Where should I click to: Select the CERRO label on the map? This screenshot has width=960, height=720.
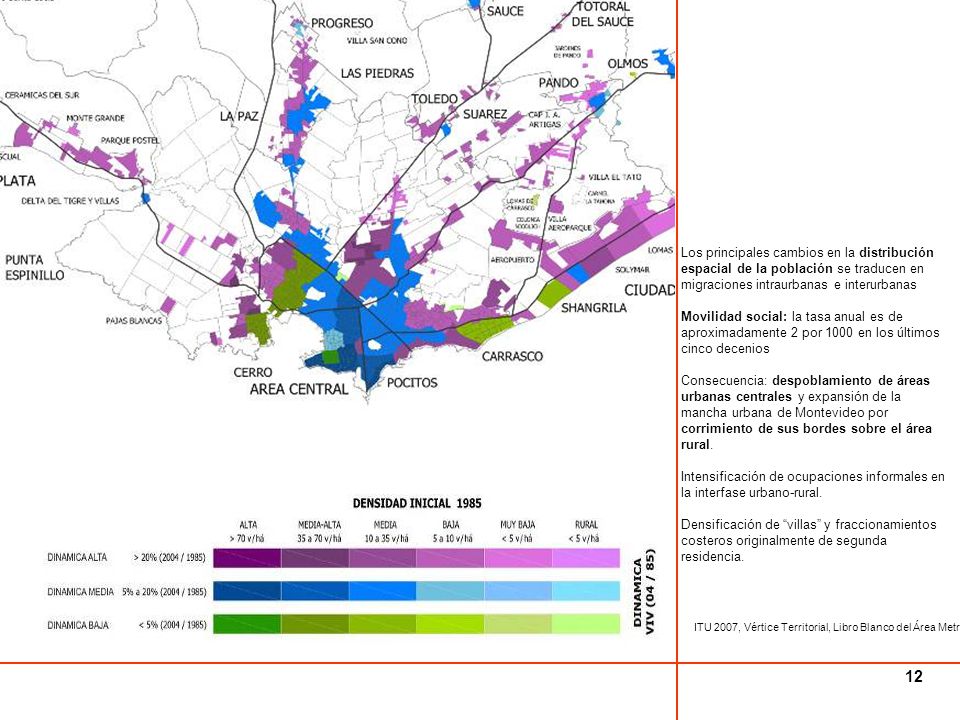[x=253, y=372]
